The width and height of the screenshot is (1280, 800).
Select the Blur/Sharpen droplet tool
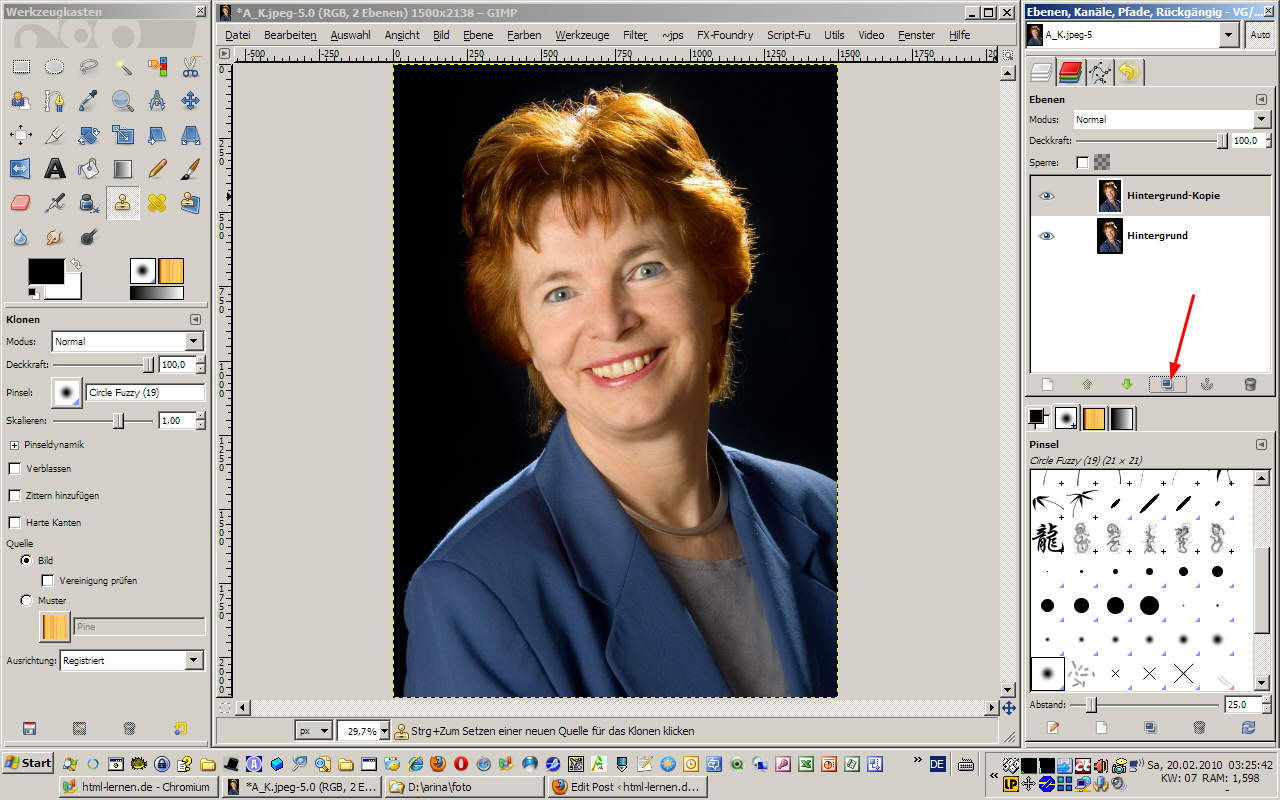21,237
